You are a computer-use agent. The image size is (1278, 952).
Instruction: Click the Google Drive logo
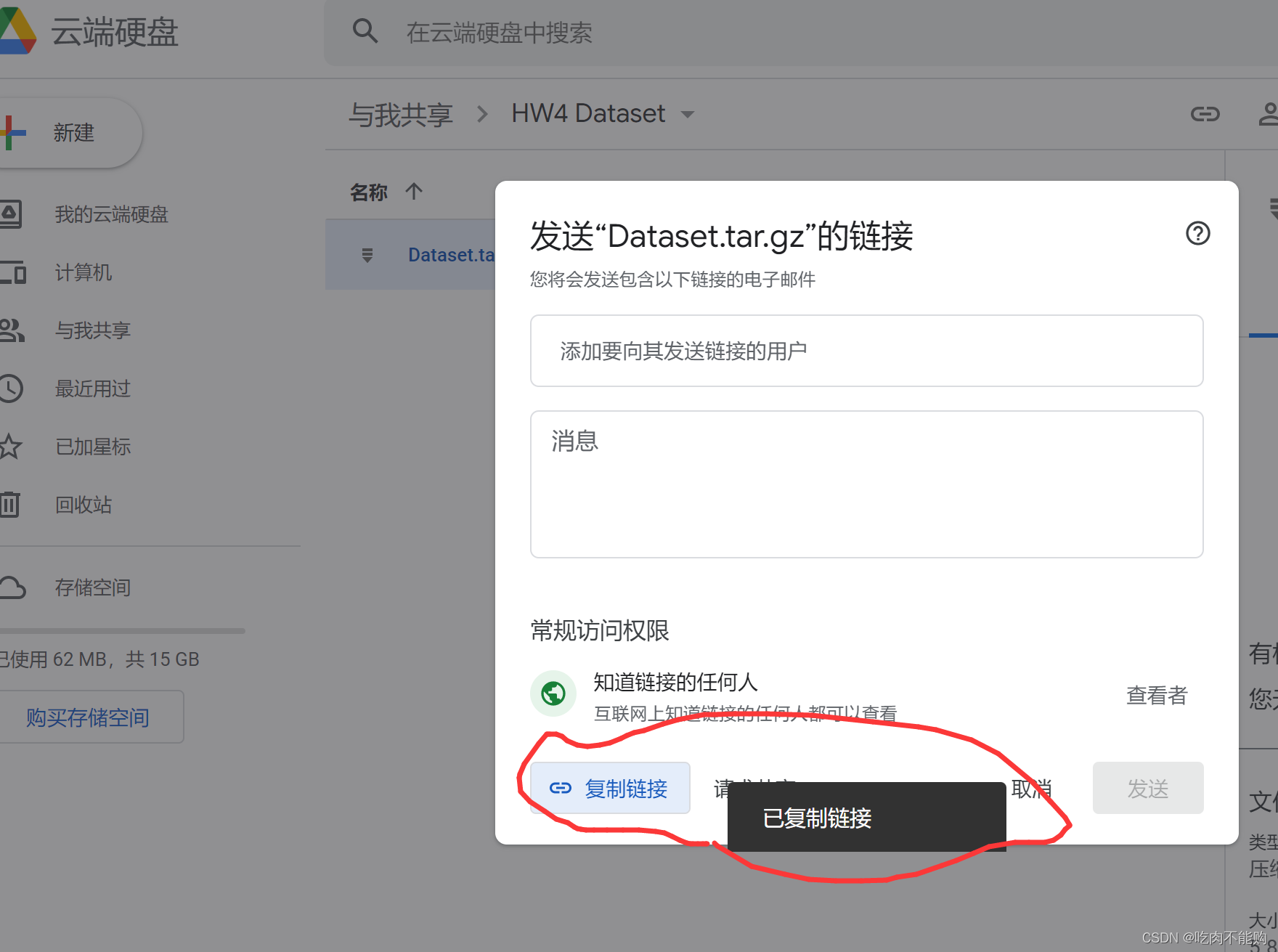(16, 31)
